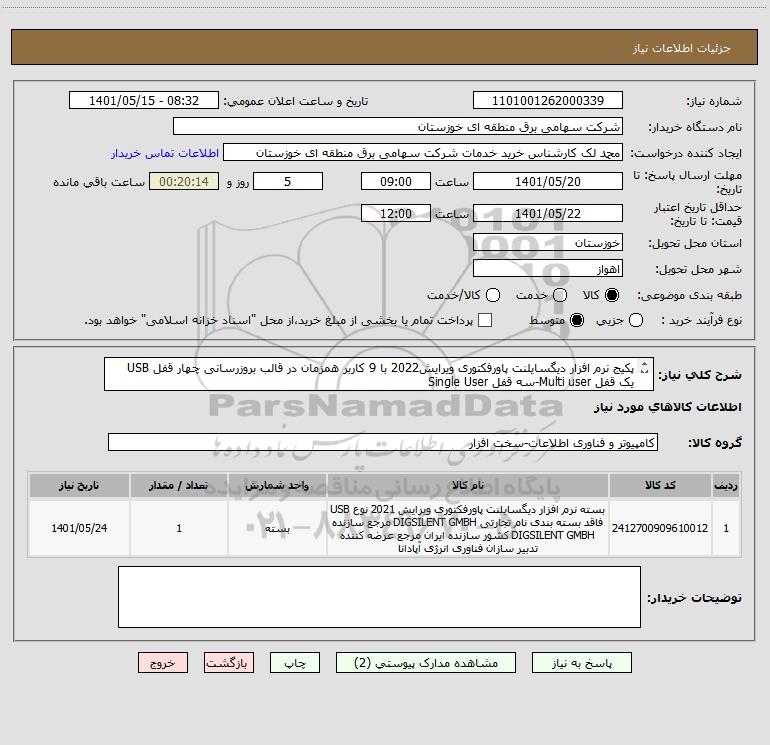Select the جزیی purchase type radio
This screenshot has width=770, height=745.
(x=635, y=321)
